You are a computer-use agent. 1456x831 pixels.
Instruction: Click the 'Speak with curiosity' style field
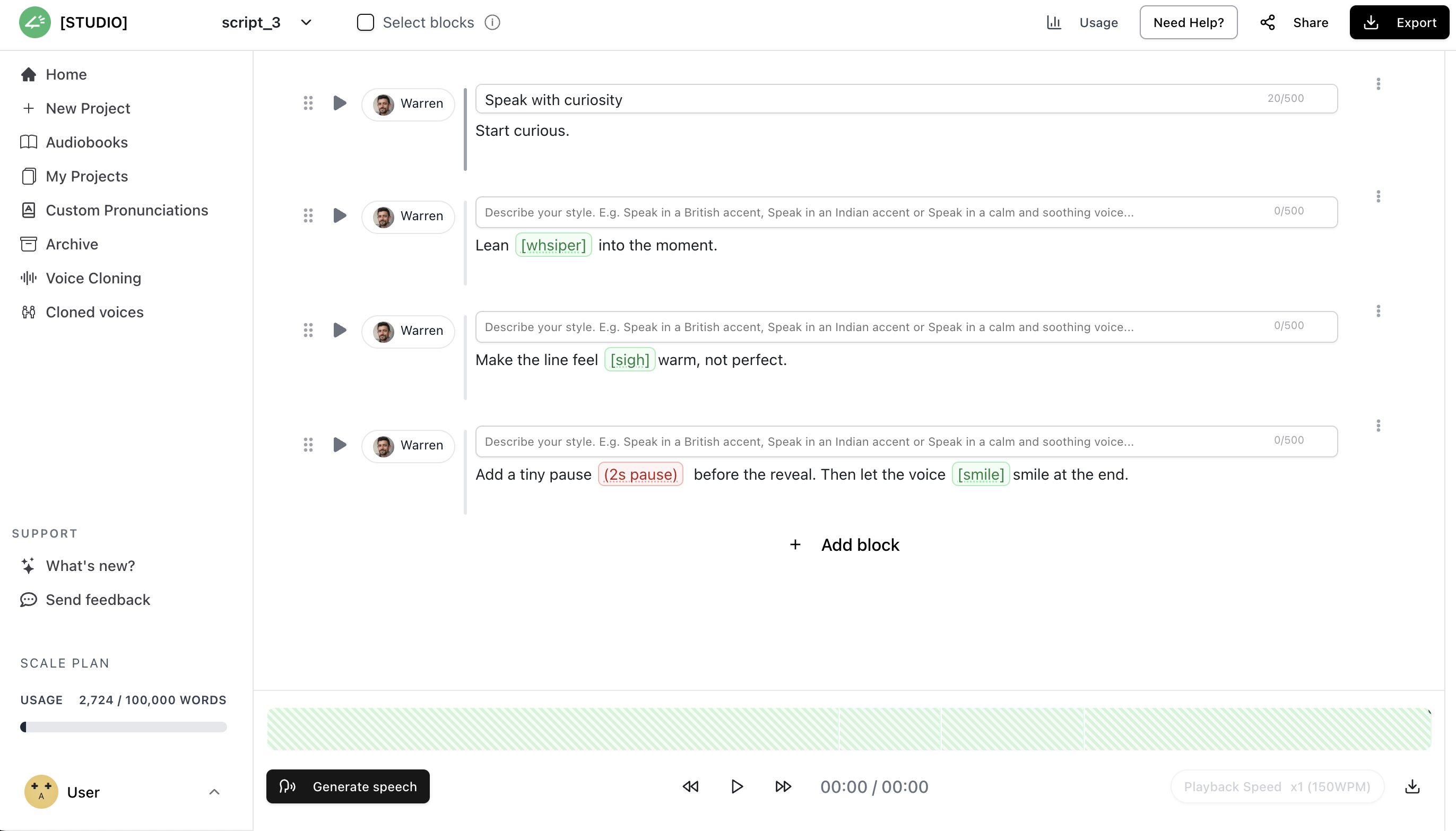[906, 99]
